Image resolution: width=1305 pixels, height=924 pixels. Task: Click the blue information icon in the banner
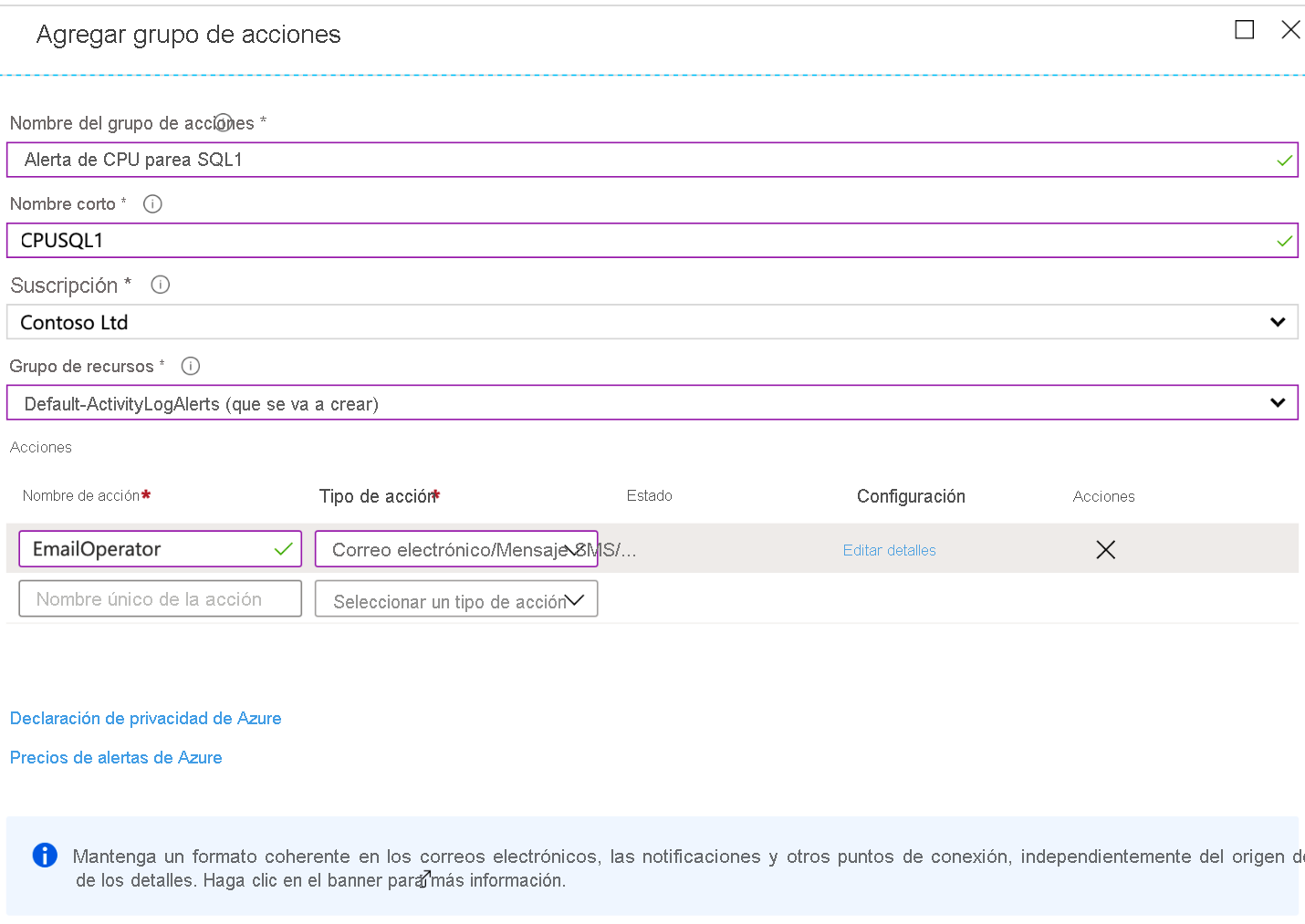[x=45, y=855]
